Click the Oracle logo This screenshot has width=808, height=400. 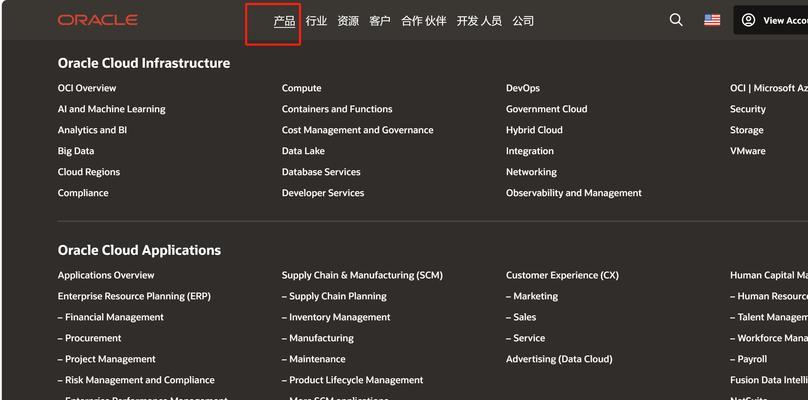tap(97, 20)
